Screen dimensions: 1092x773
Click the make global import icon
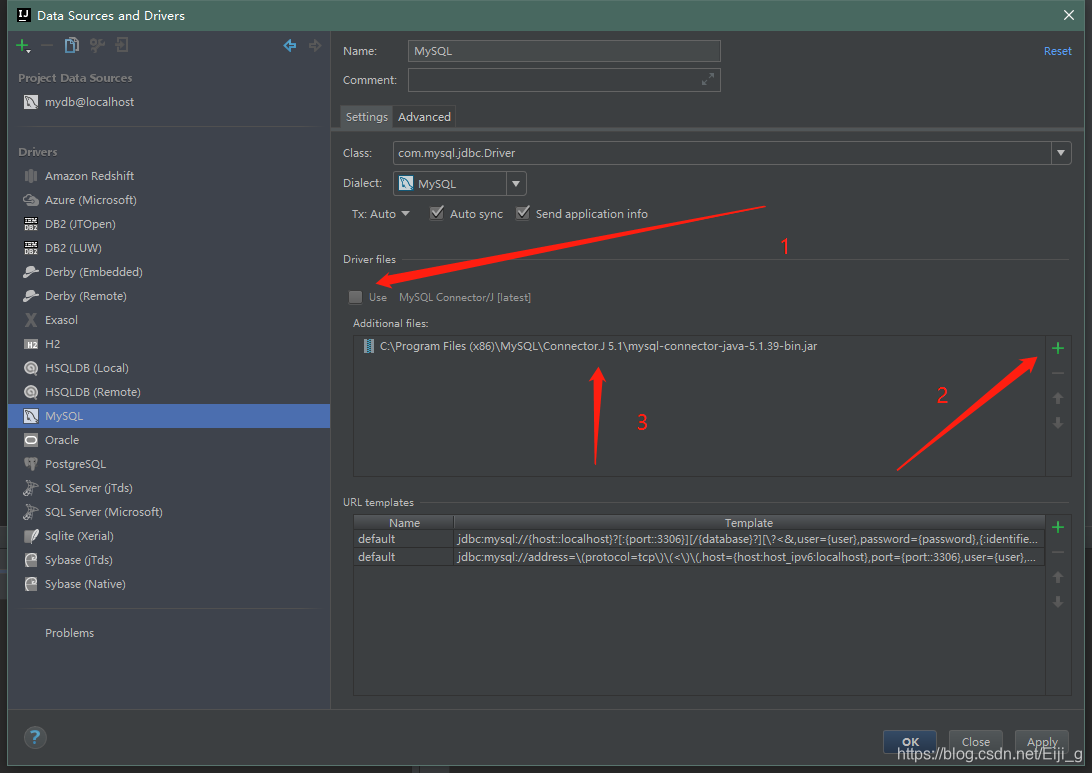pos(122,46)
